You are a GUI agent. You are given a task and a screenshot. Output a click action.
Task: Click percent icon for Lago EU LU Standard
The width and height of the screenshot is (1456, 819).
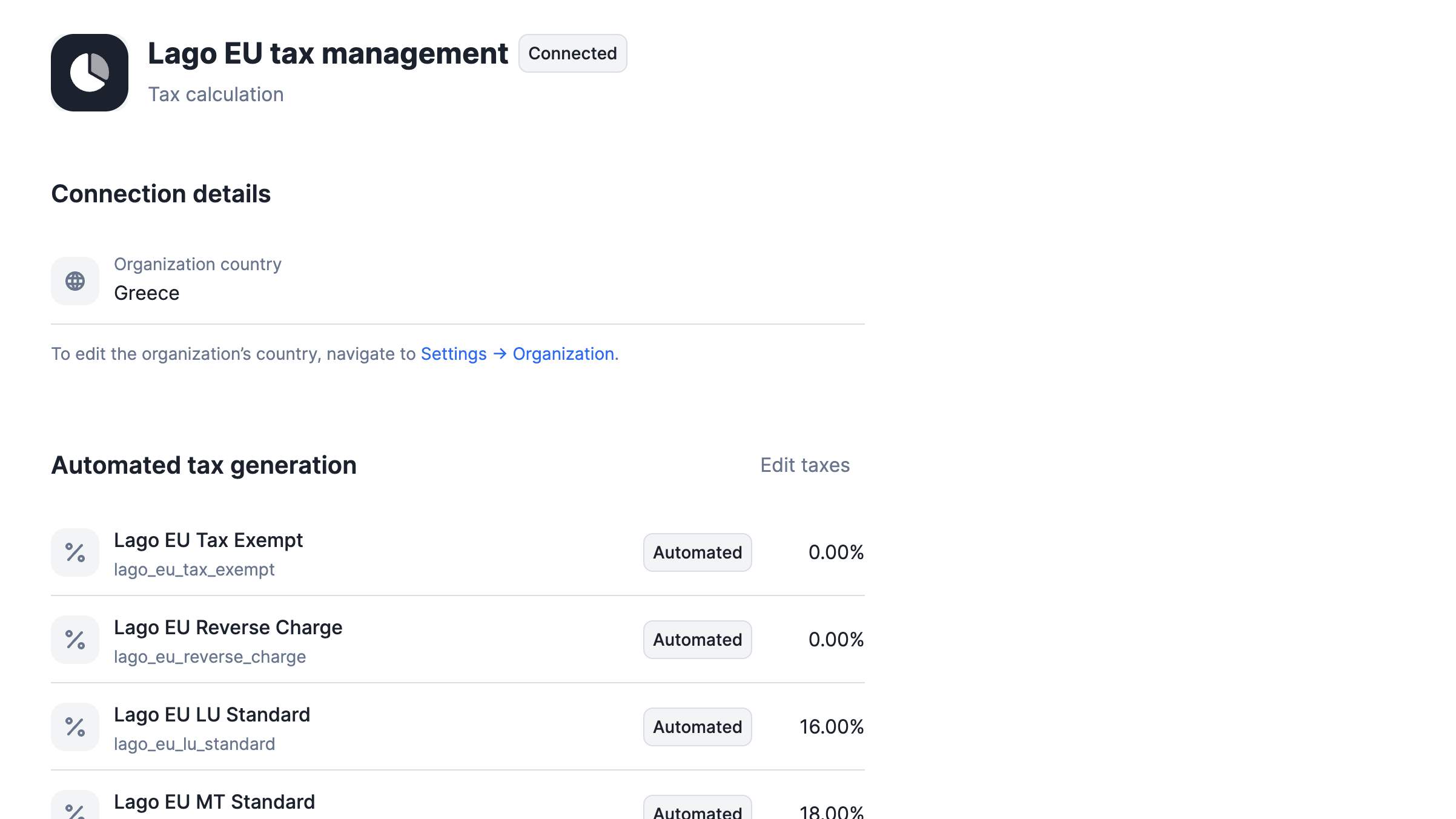(75, 727)
